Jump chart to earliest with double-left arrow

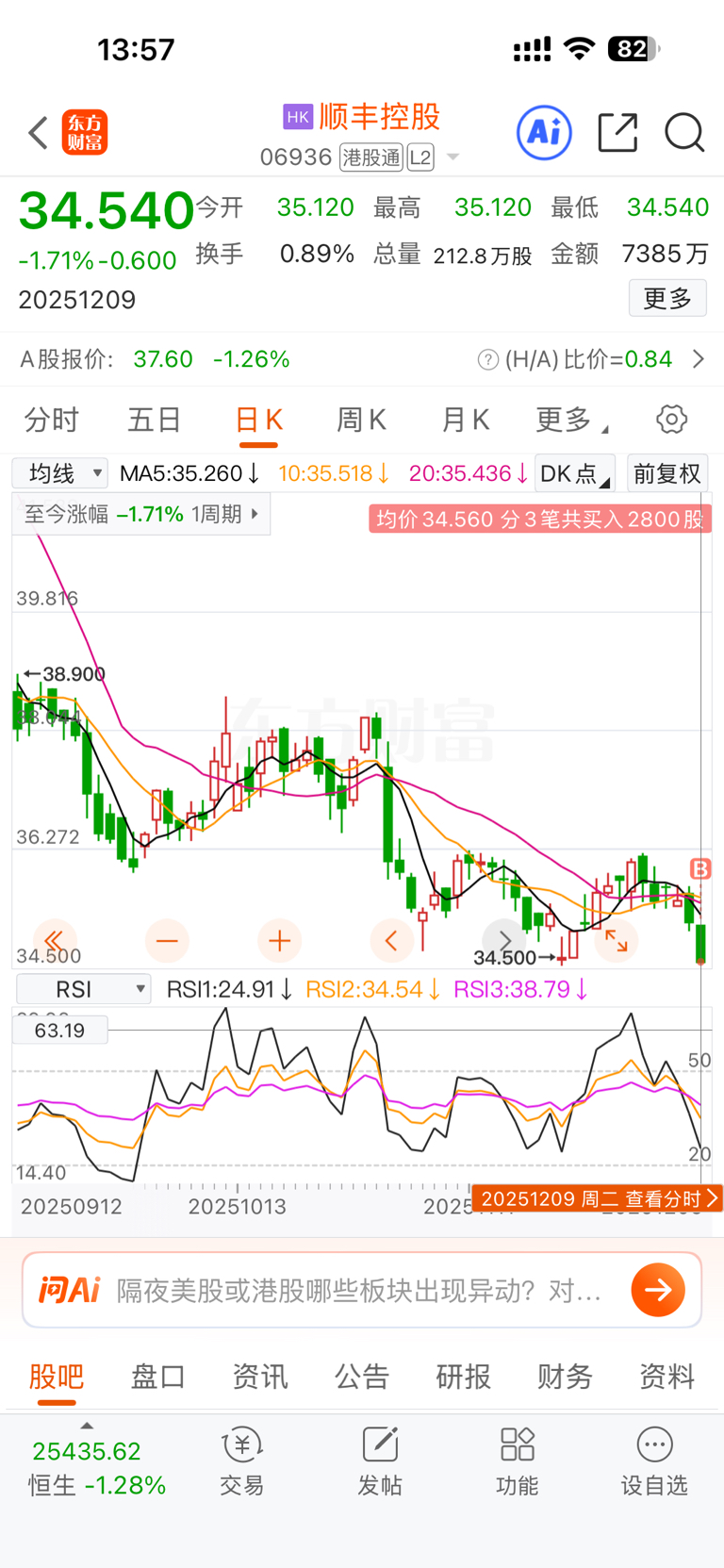coord(55,940)
